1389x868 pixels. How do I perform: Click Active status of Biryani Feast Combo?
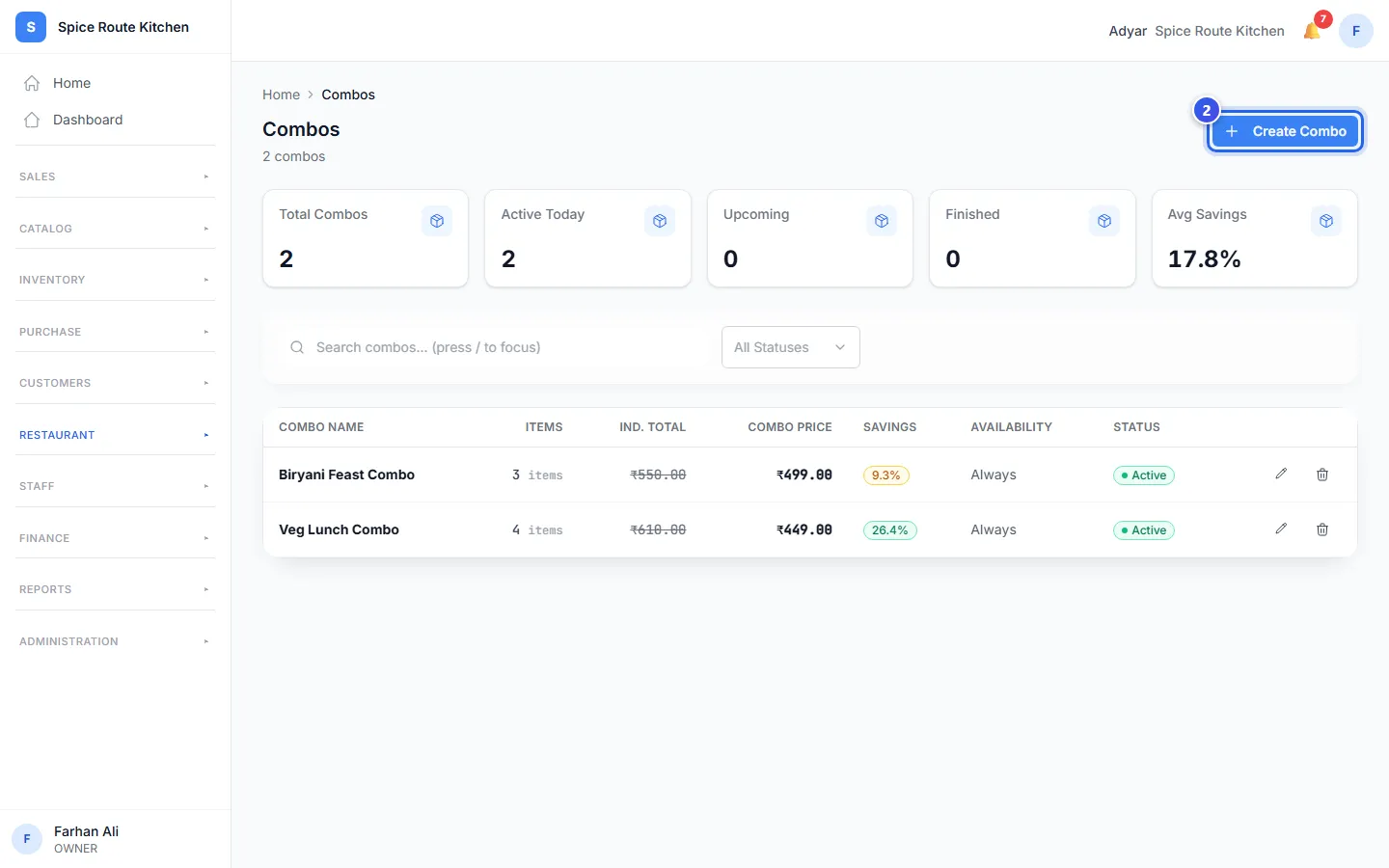1144,475
